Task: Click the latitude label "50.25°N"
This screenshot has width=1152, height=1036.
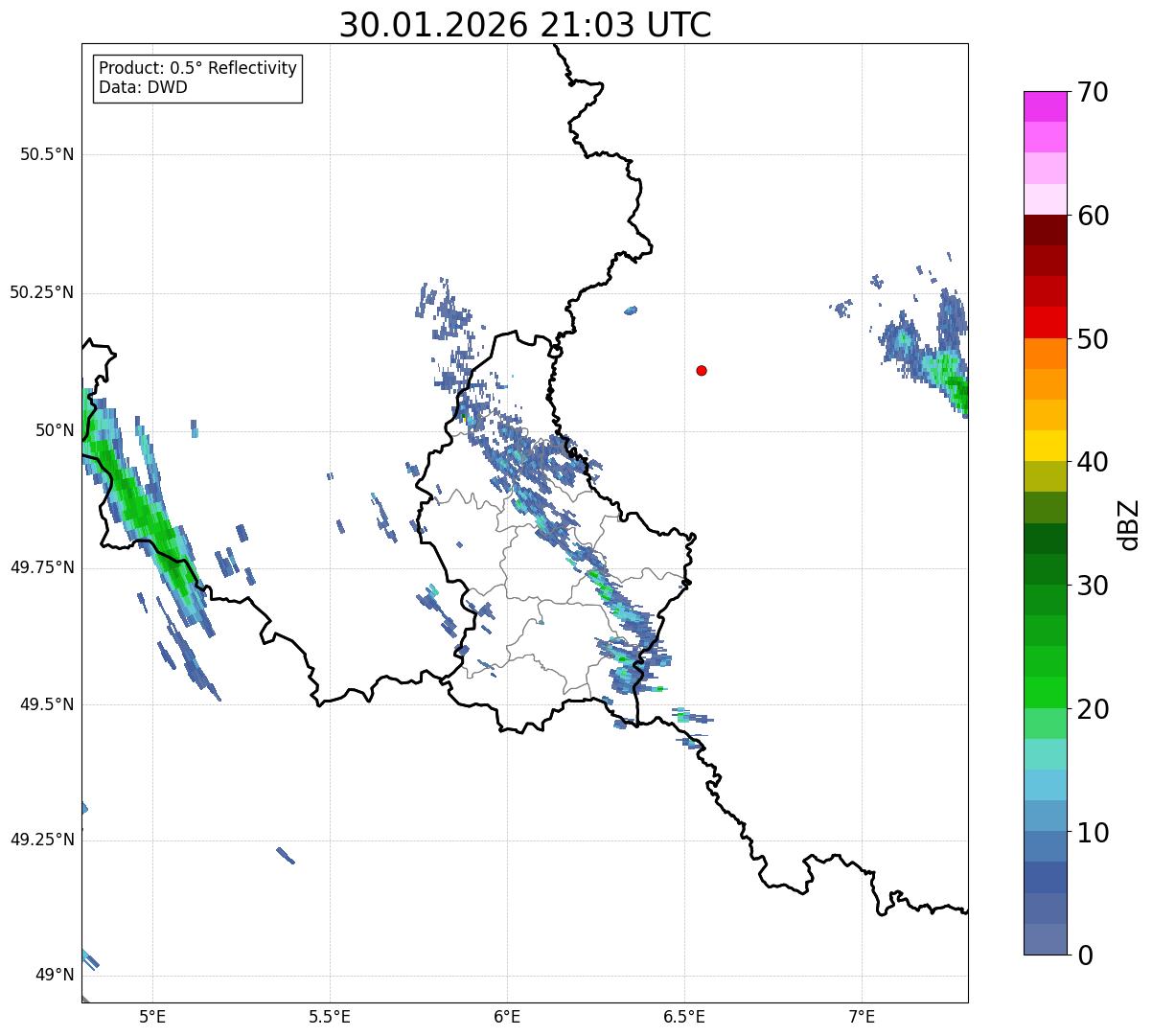Action: [x=42, y=293]
